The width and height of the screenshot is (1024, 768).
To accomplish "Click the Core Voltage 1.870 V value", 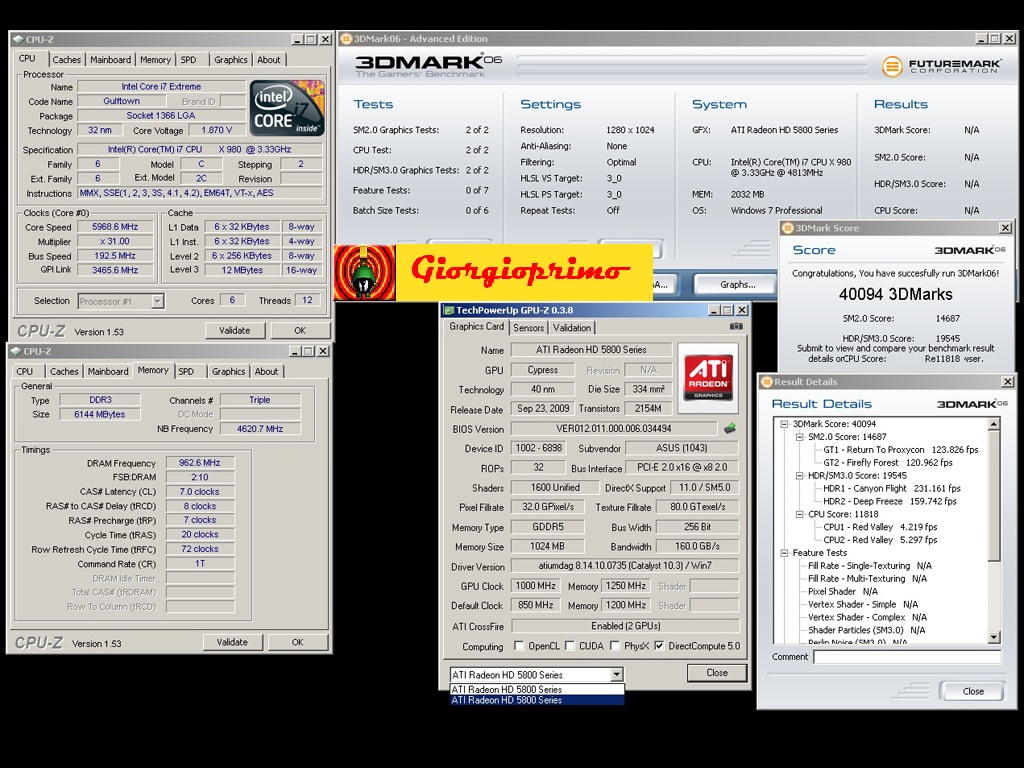I will click(216, 130).
